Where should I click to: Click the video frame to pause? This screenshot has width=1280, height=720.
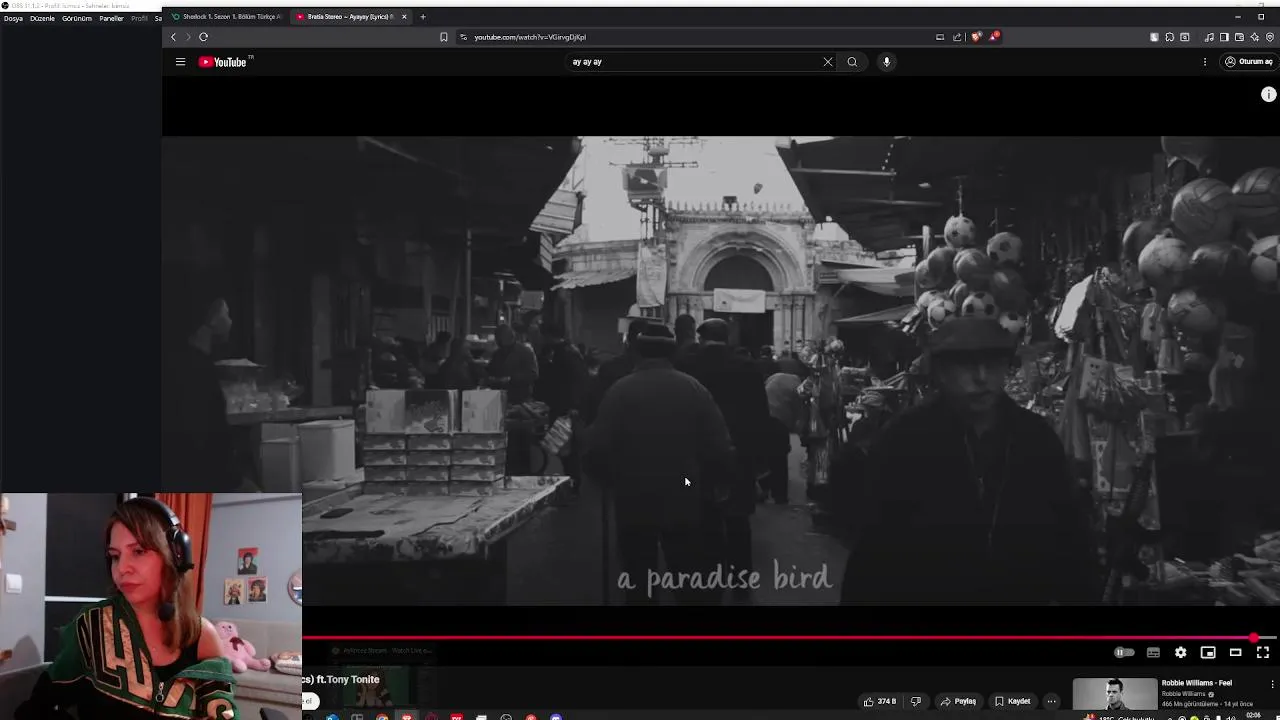click(x=720, y=370)
